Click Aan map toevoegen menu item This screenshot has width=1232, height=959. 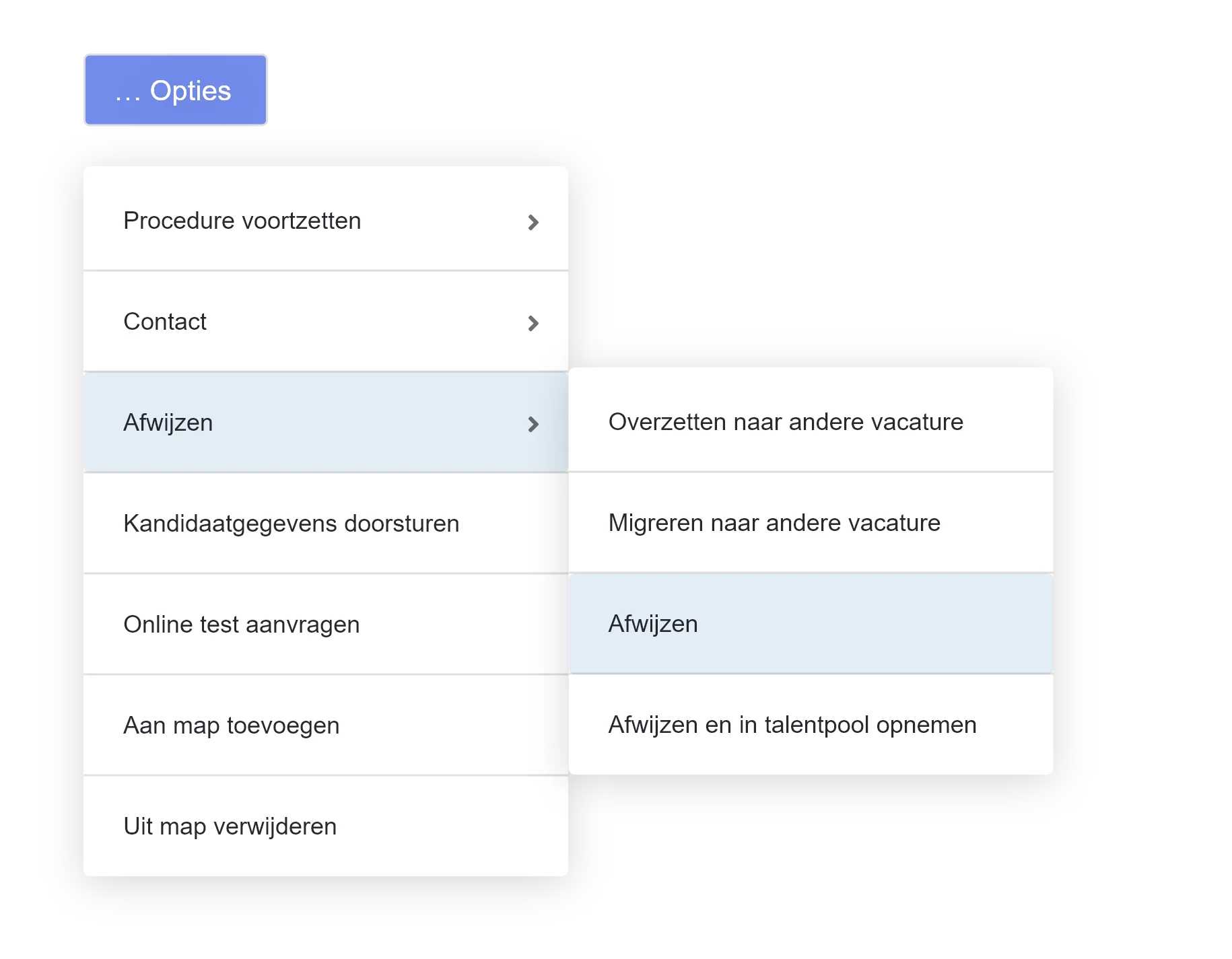231,725
